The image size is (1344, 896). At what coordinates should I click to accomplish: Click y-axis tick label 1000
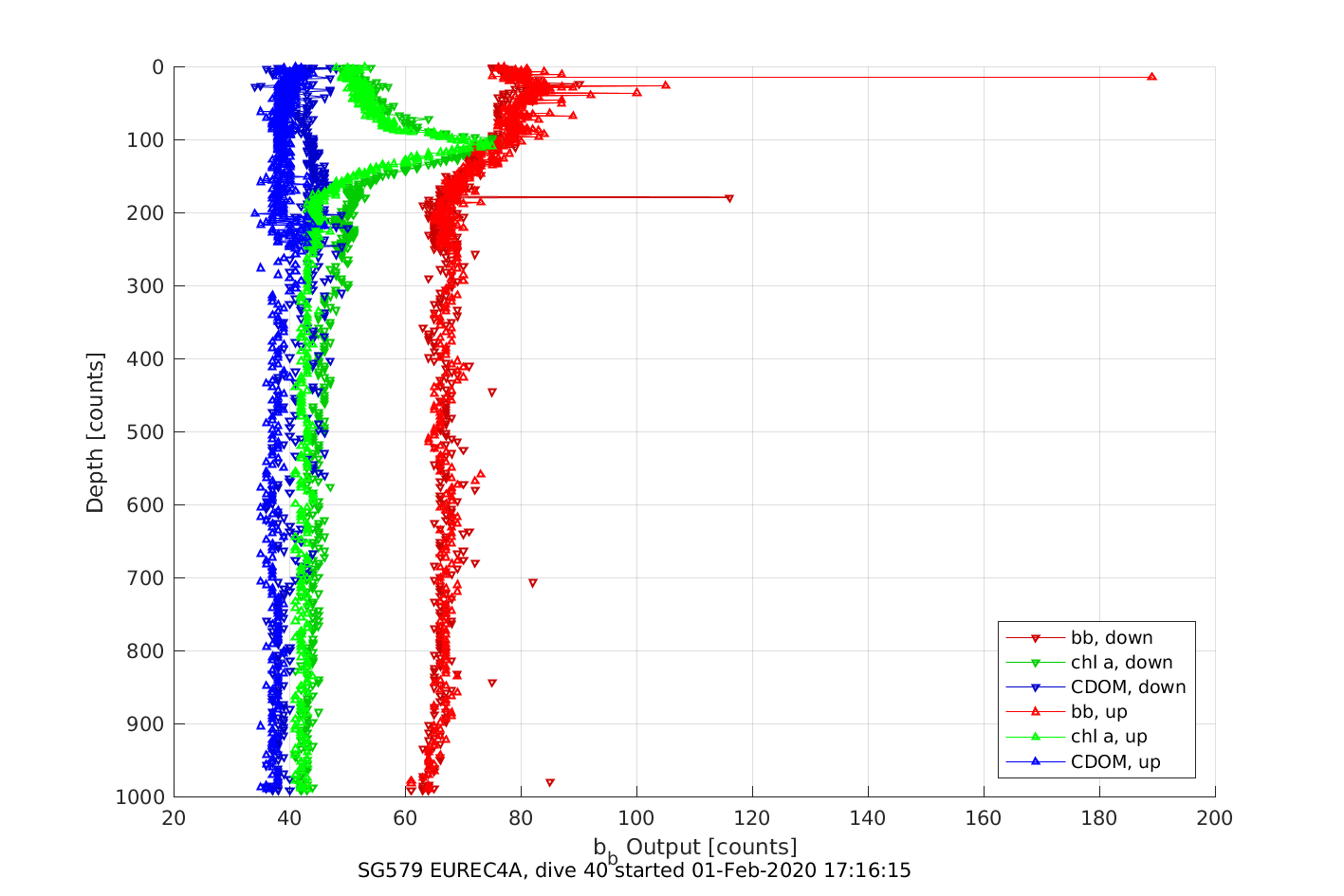[x=140, y=797]
